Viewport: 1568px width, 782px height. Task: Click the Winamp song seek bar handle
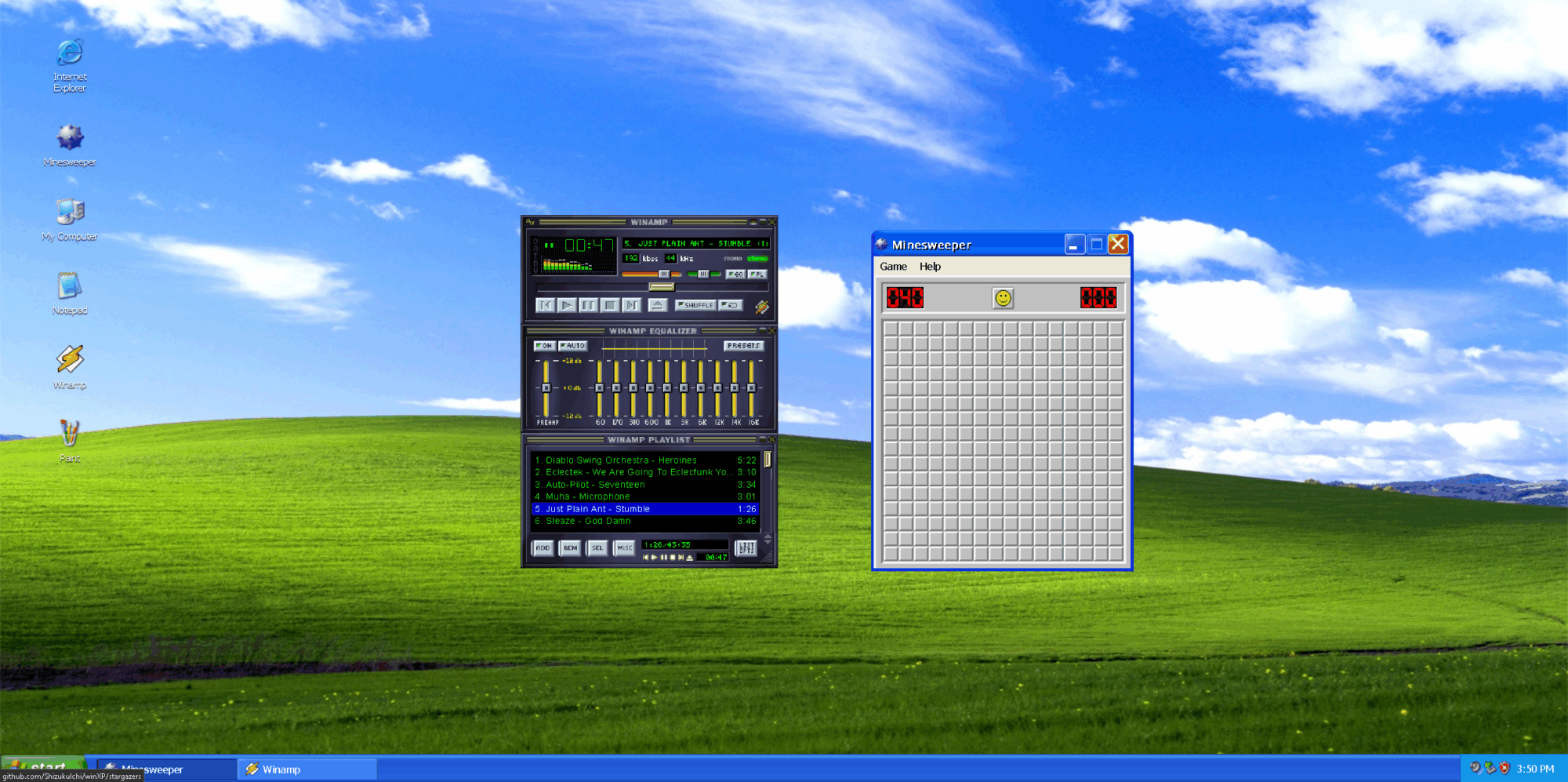tap(661, 287)
